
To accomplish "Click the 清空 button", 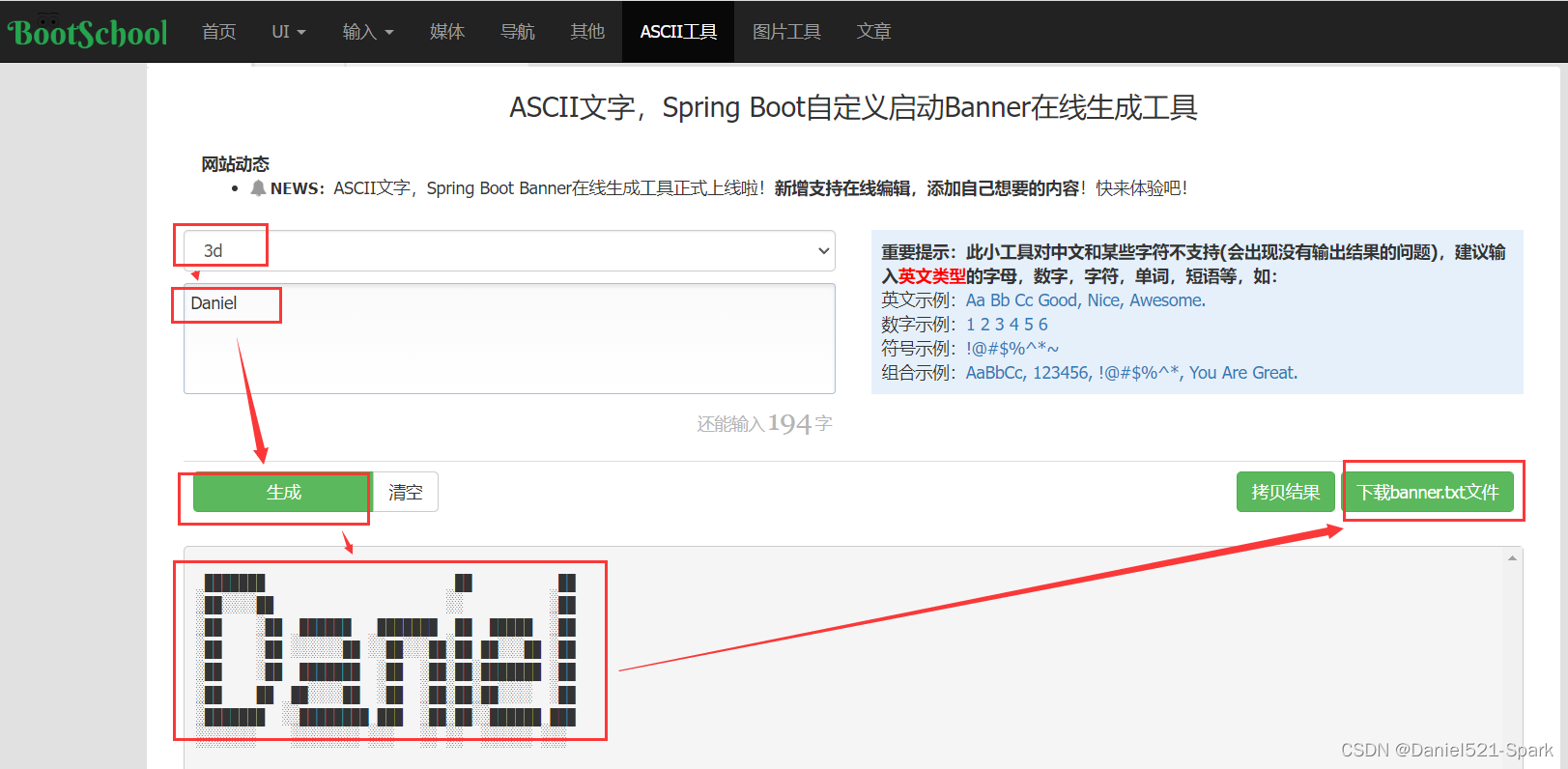I will point(406,492).
